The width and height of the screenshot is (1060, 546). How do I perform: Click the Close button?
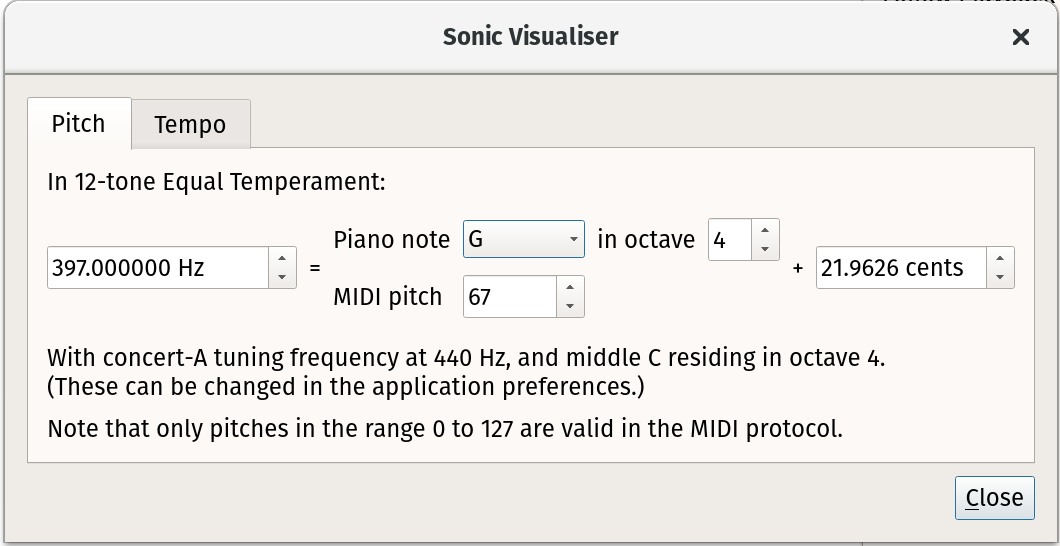[x=994, y=498]
